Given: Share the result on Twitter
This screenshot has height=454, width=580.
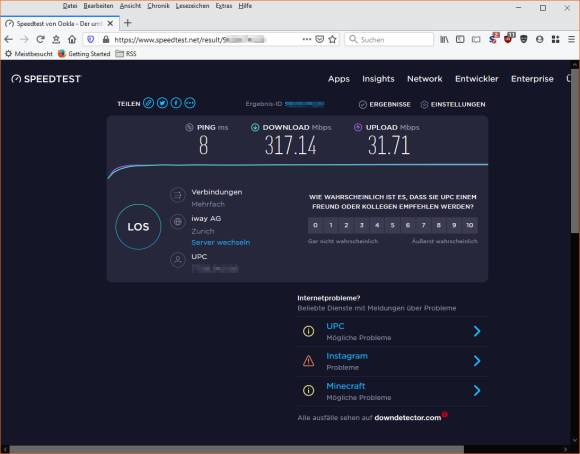Looking at the screenshot, I should 162,103.
